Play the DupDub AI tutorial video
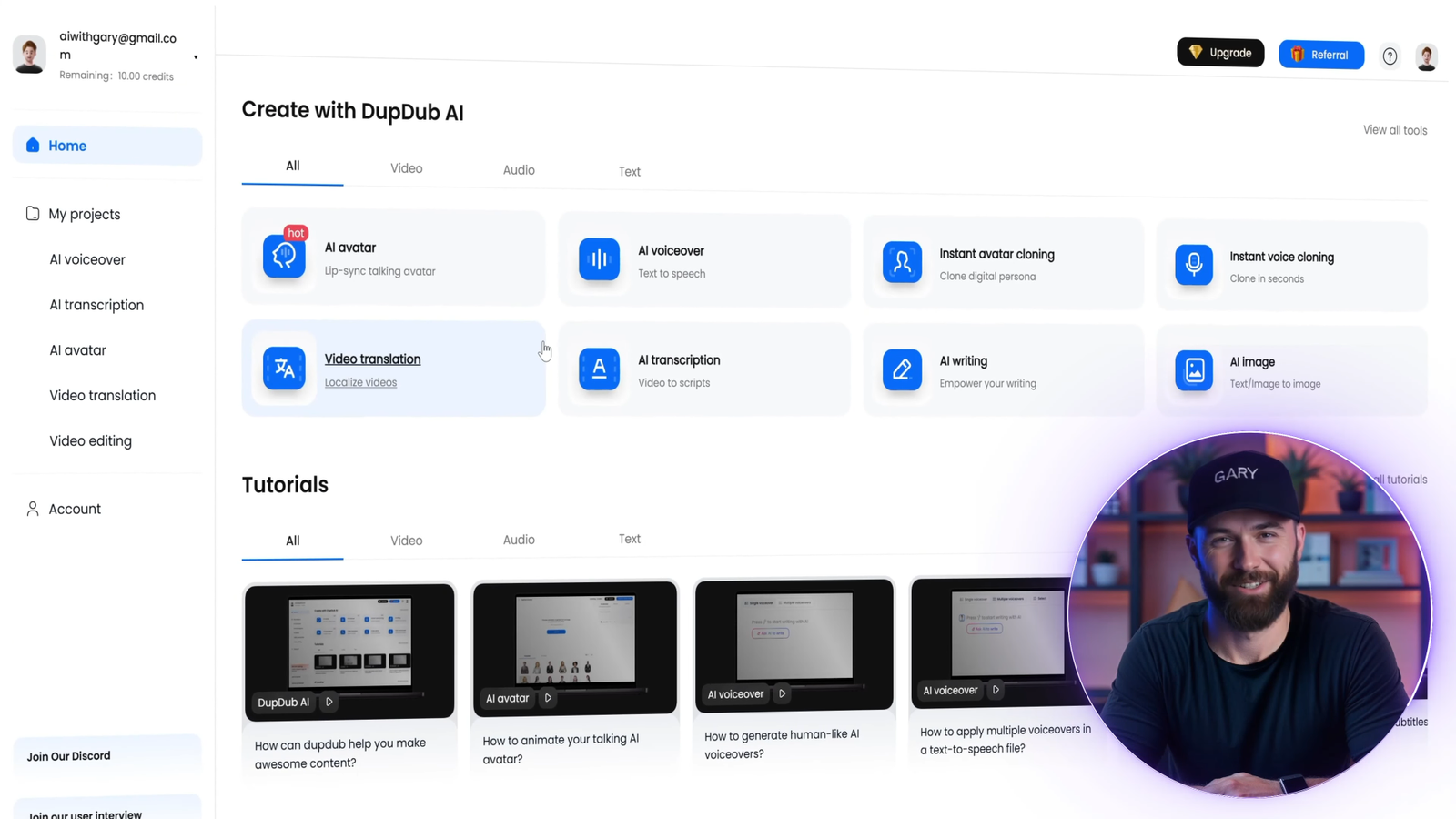Image resolution: width=1456 pixels, height=819 pixels. coord(329,702)
